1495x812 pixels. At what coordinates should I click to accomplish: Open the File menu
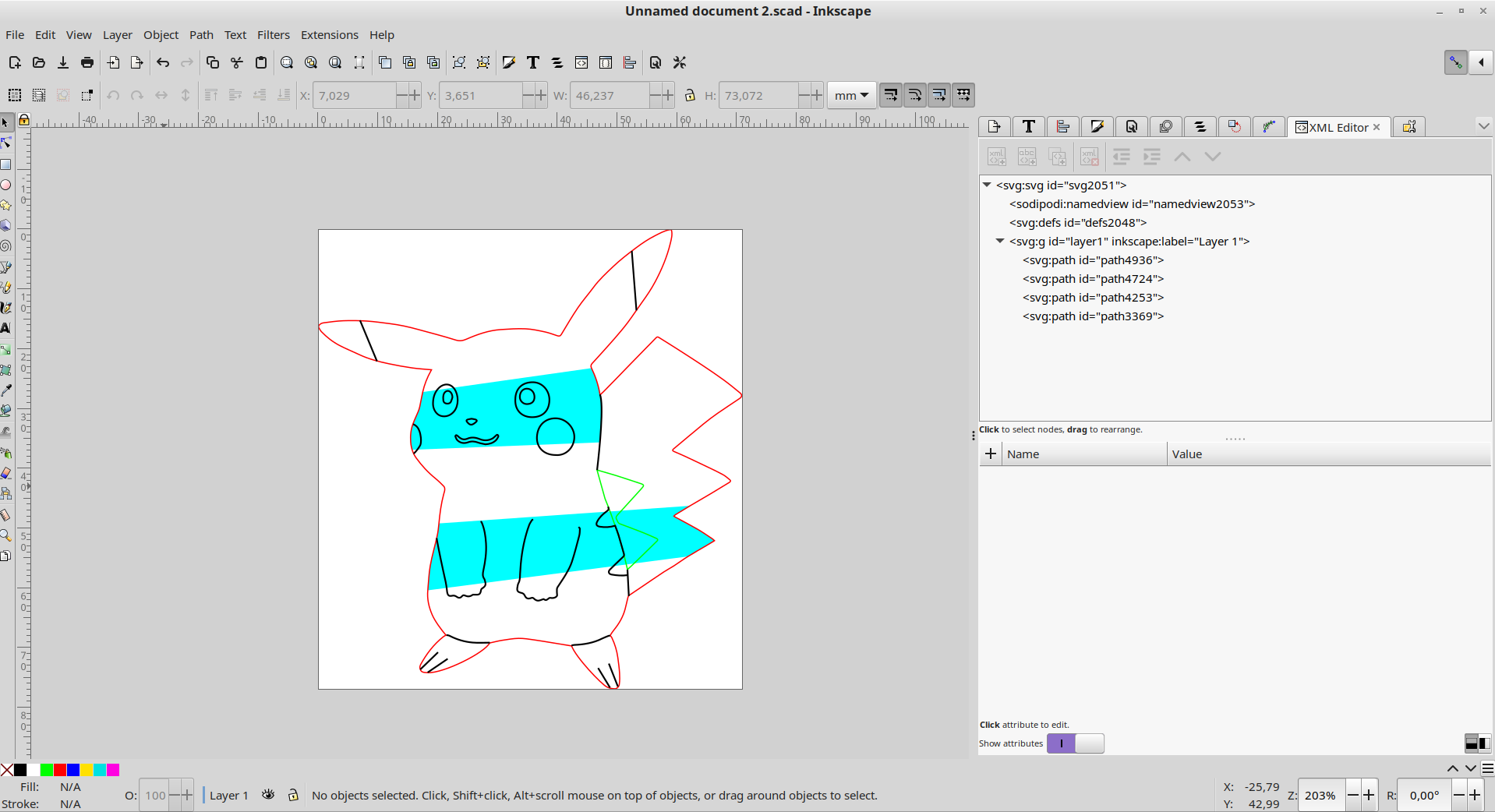click(x=15, y=35)
